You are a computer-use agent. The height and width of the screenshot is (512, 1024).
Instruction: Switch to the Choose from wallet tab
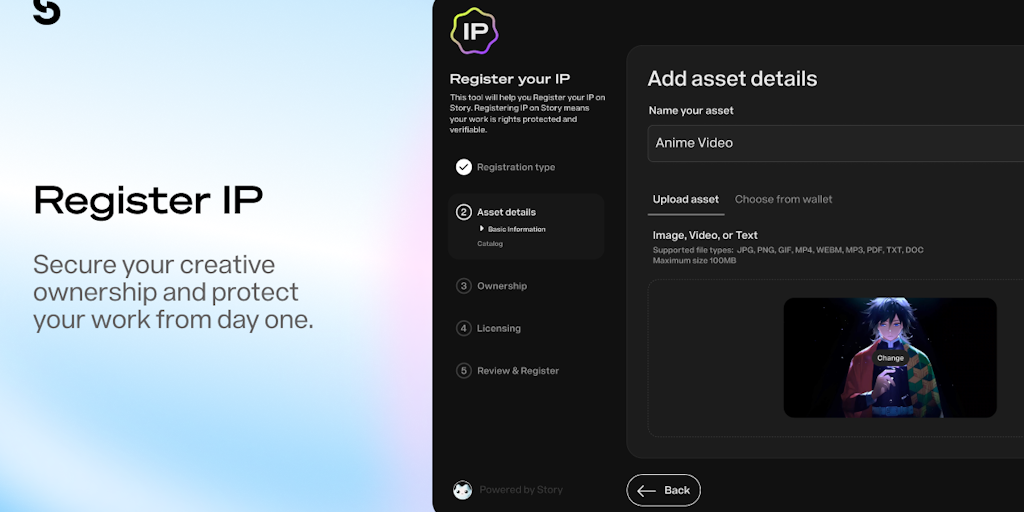click(784, 200)
